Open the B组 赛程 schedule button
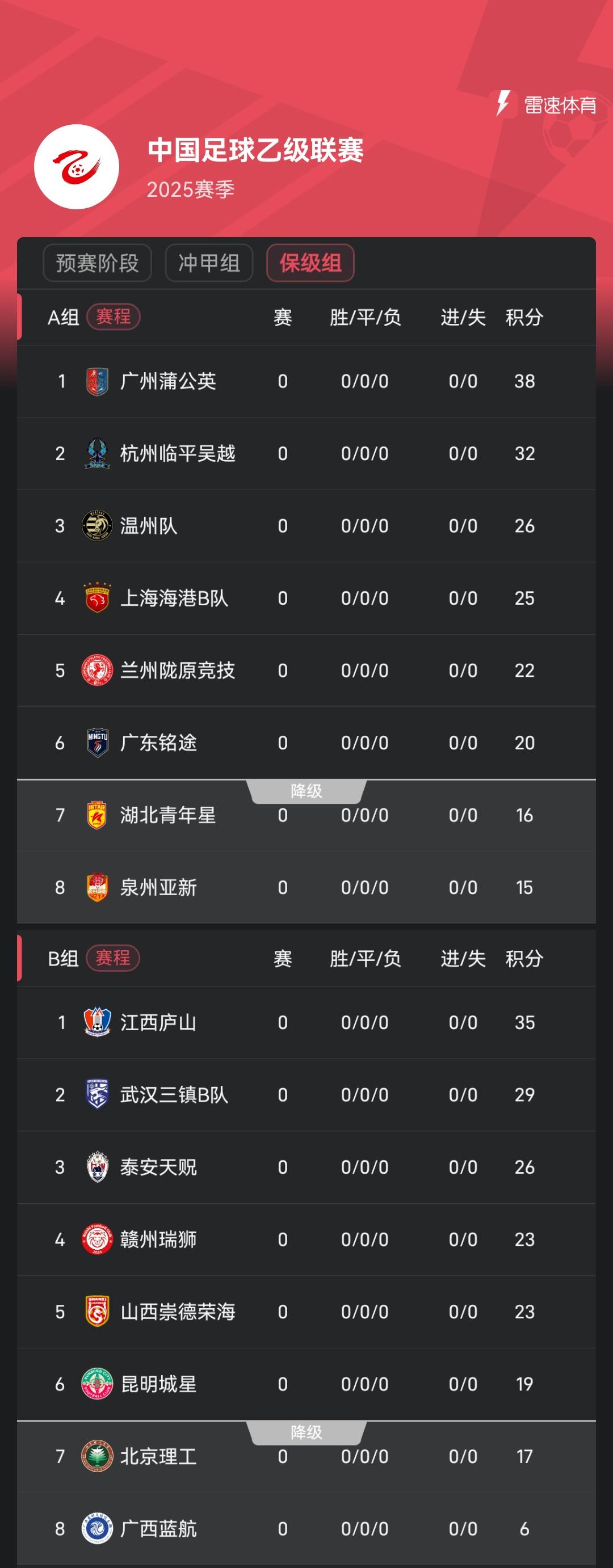Screen dimensions: 613x1568 [113, 958]
